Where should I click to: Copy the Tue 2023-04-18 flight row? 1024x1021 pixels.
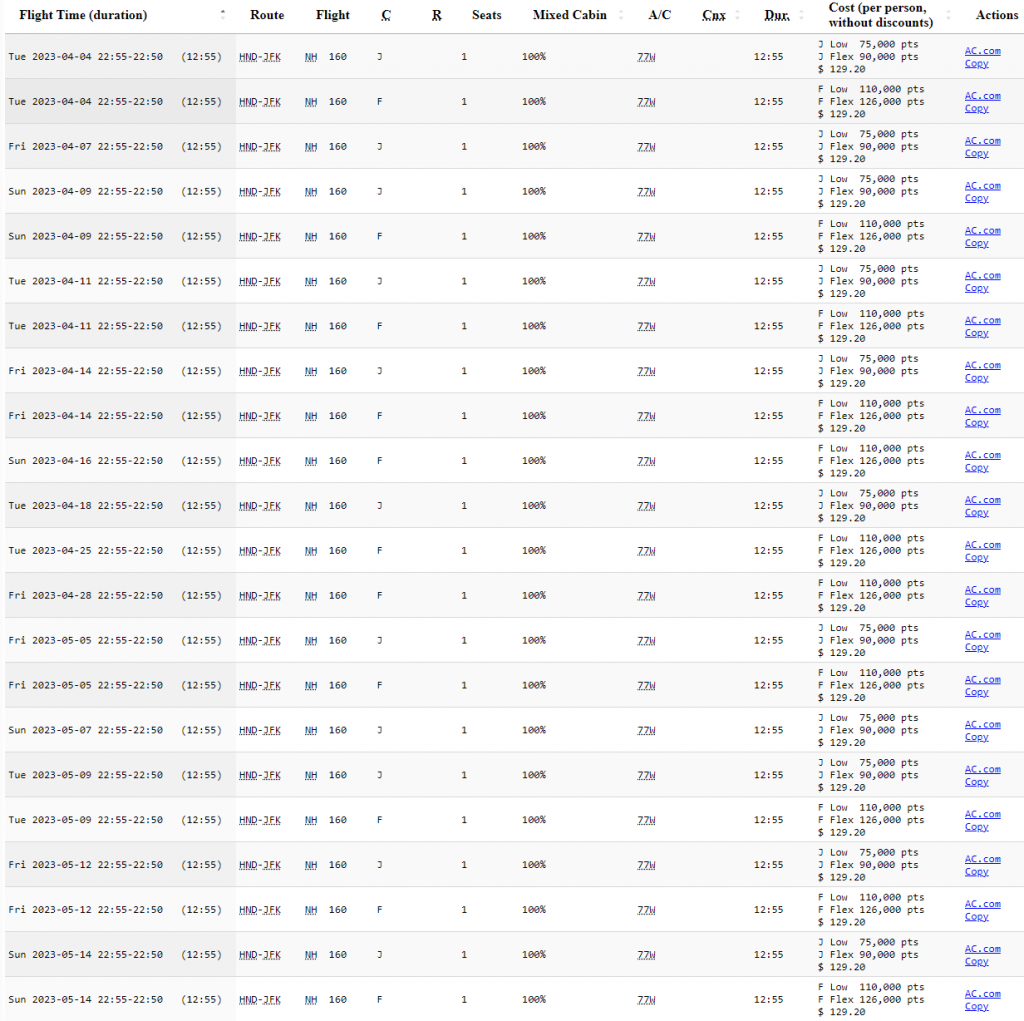tap(976, 513)
